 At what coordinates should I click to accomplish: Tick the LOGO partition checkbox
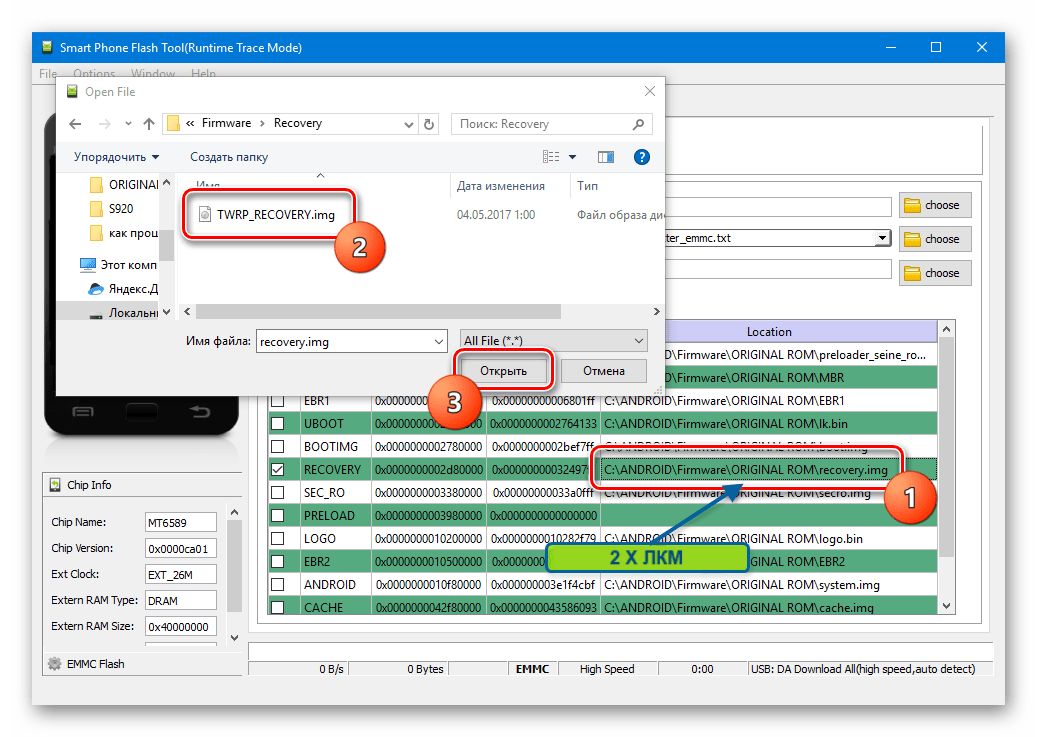point(278,539)
